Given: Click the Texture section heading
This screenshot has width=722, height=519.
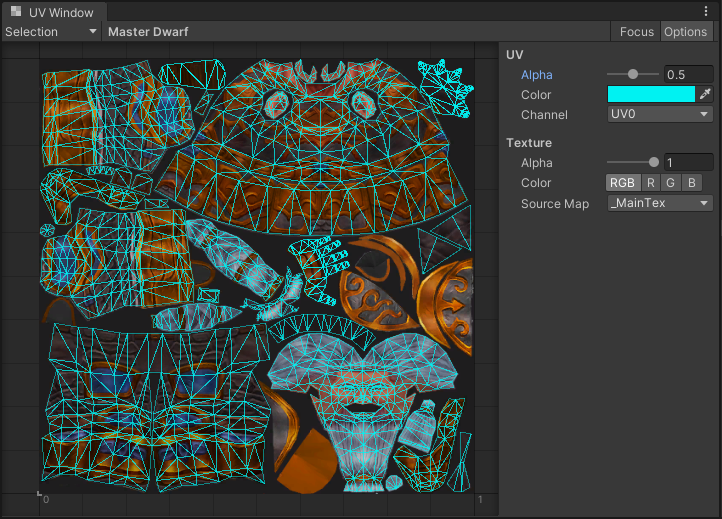Looking at the screenshot, I should click(x=529, y=143).
